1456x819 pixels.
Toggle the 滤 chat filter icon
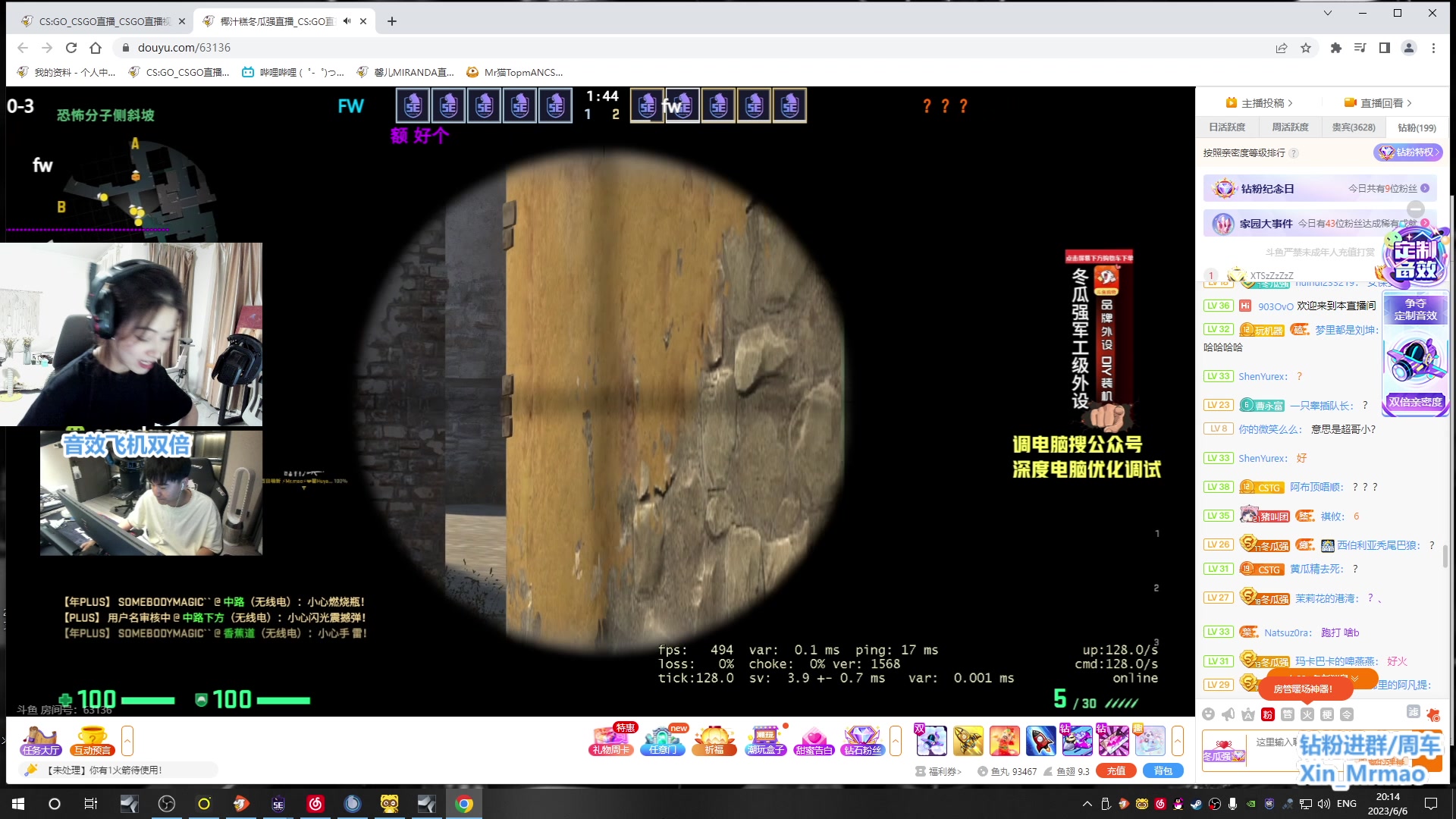point(1414,712)
